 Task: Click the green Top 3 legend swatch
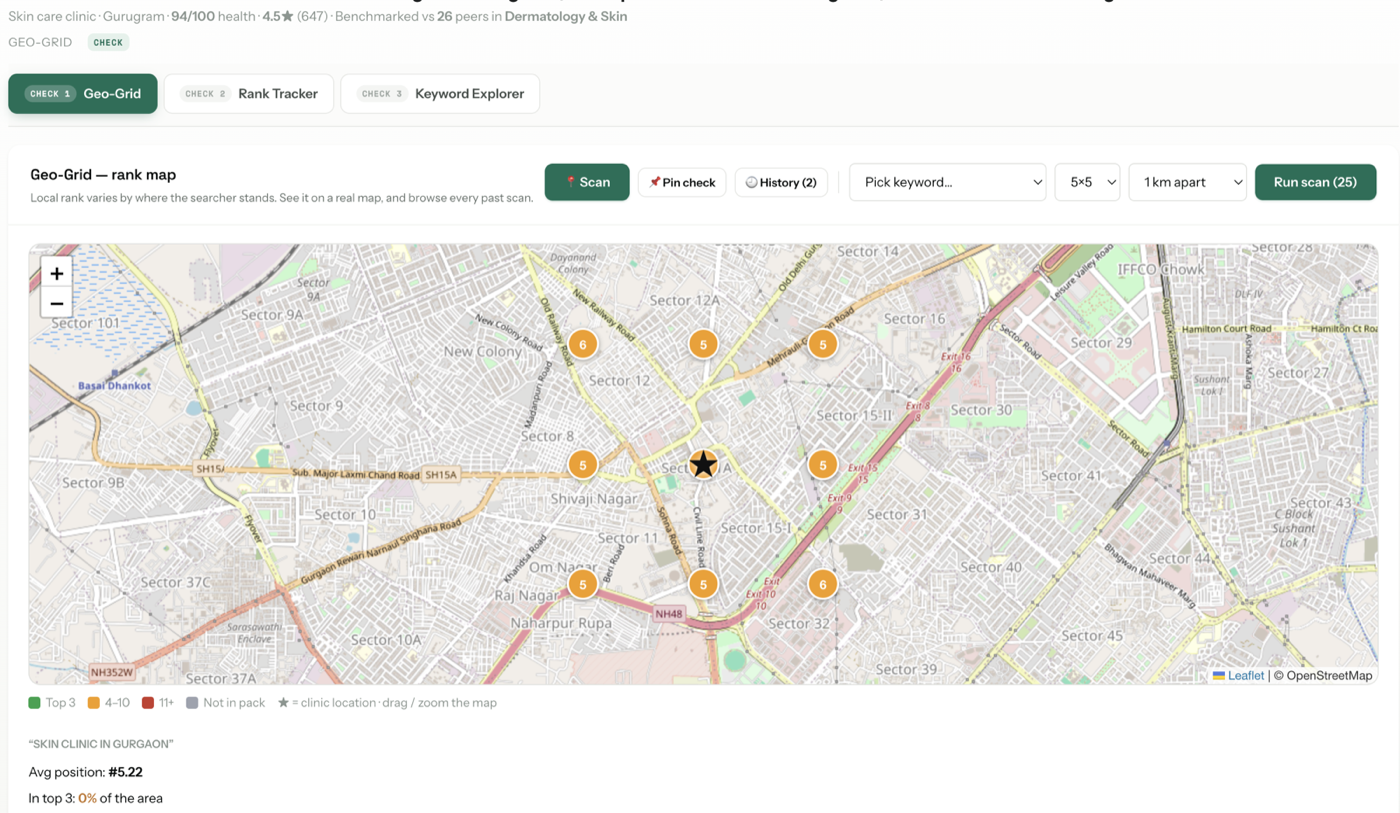click(x=35, y=703)
